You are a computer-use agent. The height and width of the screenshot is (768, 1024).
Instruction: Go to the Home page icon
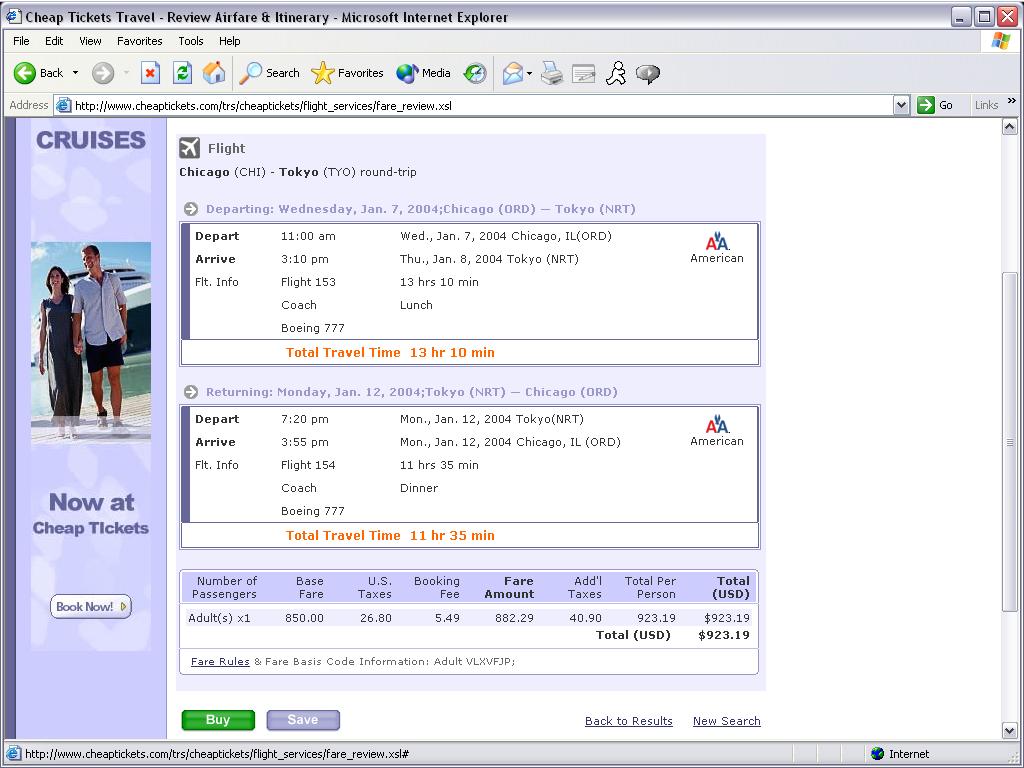[214, 73]
